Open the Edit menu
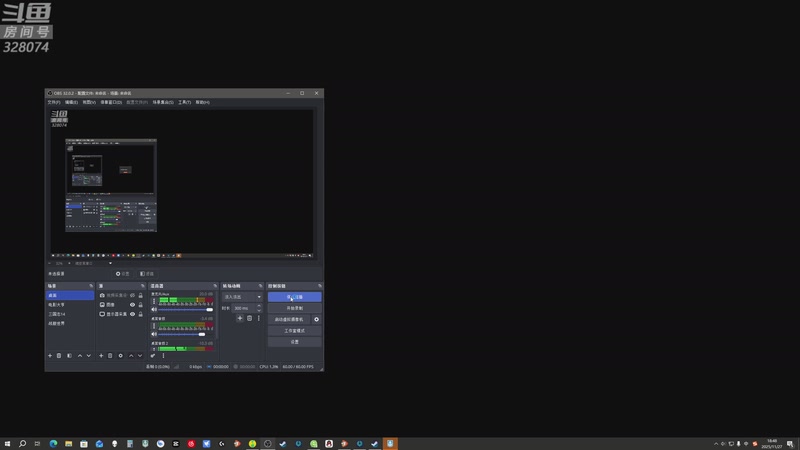 click(71, 102)
